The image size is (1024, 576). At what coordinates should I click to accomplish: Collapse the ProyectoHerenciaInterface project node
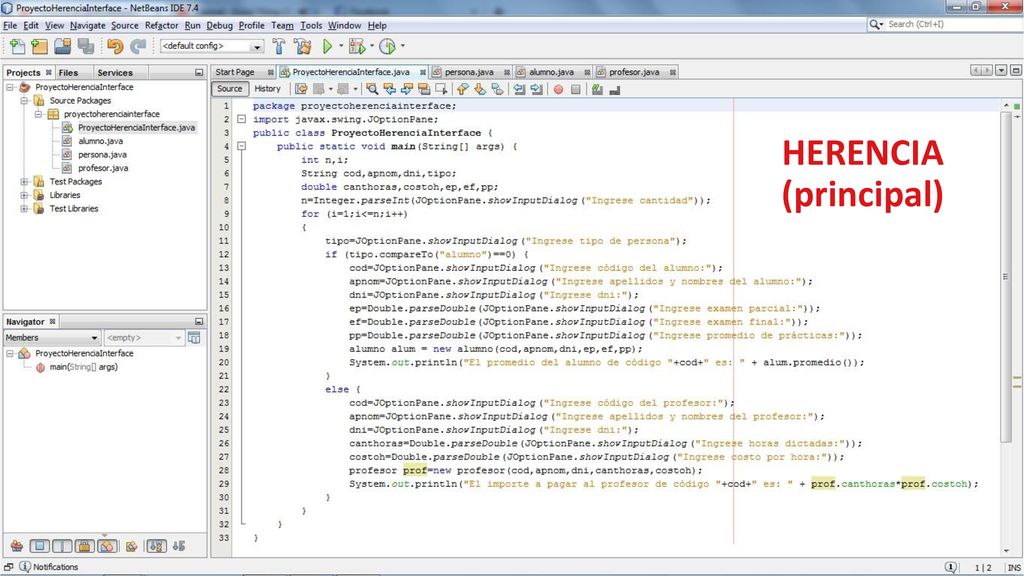click(10, 87)
